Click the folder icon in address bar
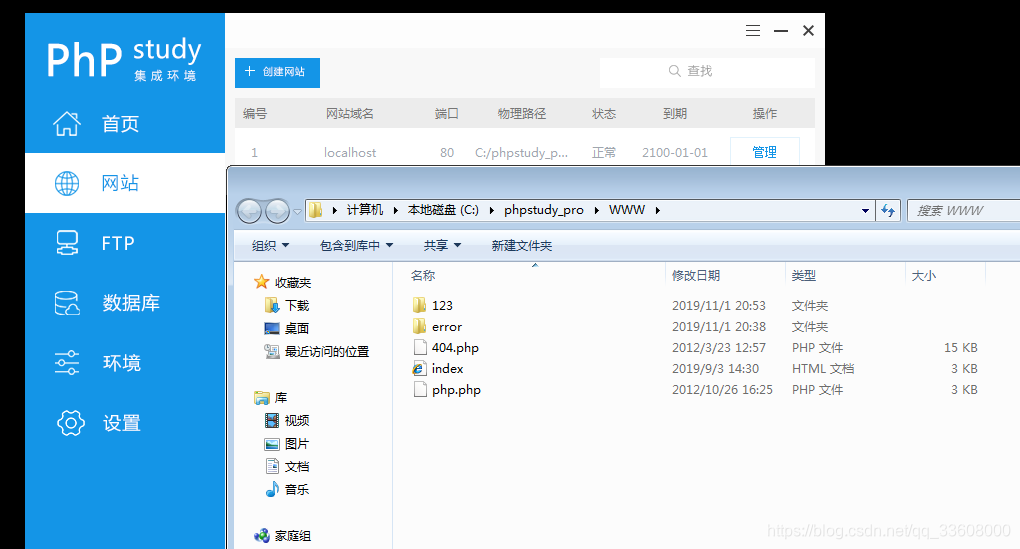Screen dimensions: 1020x549 click(x=315, y=210)
